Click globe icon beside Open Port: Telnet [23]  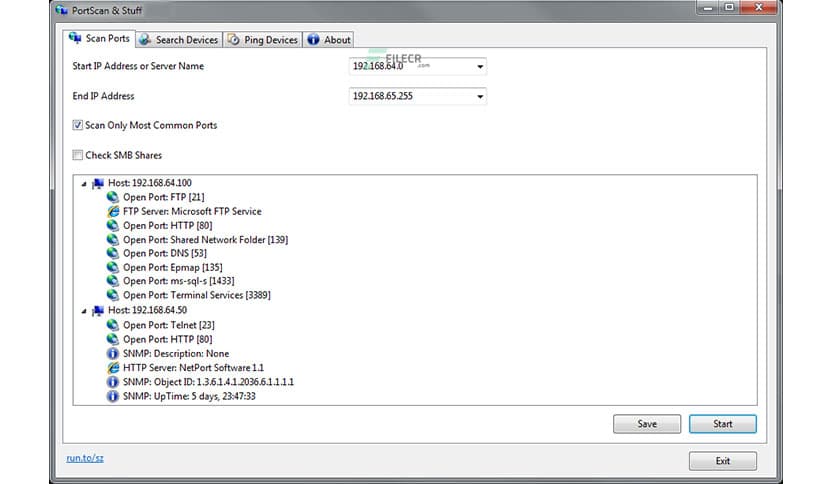(x=112, y=325)
